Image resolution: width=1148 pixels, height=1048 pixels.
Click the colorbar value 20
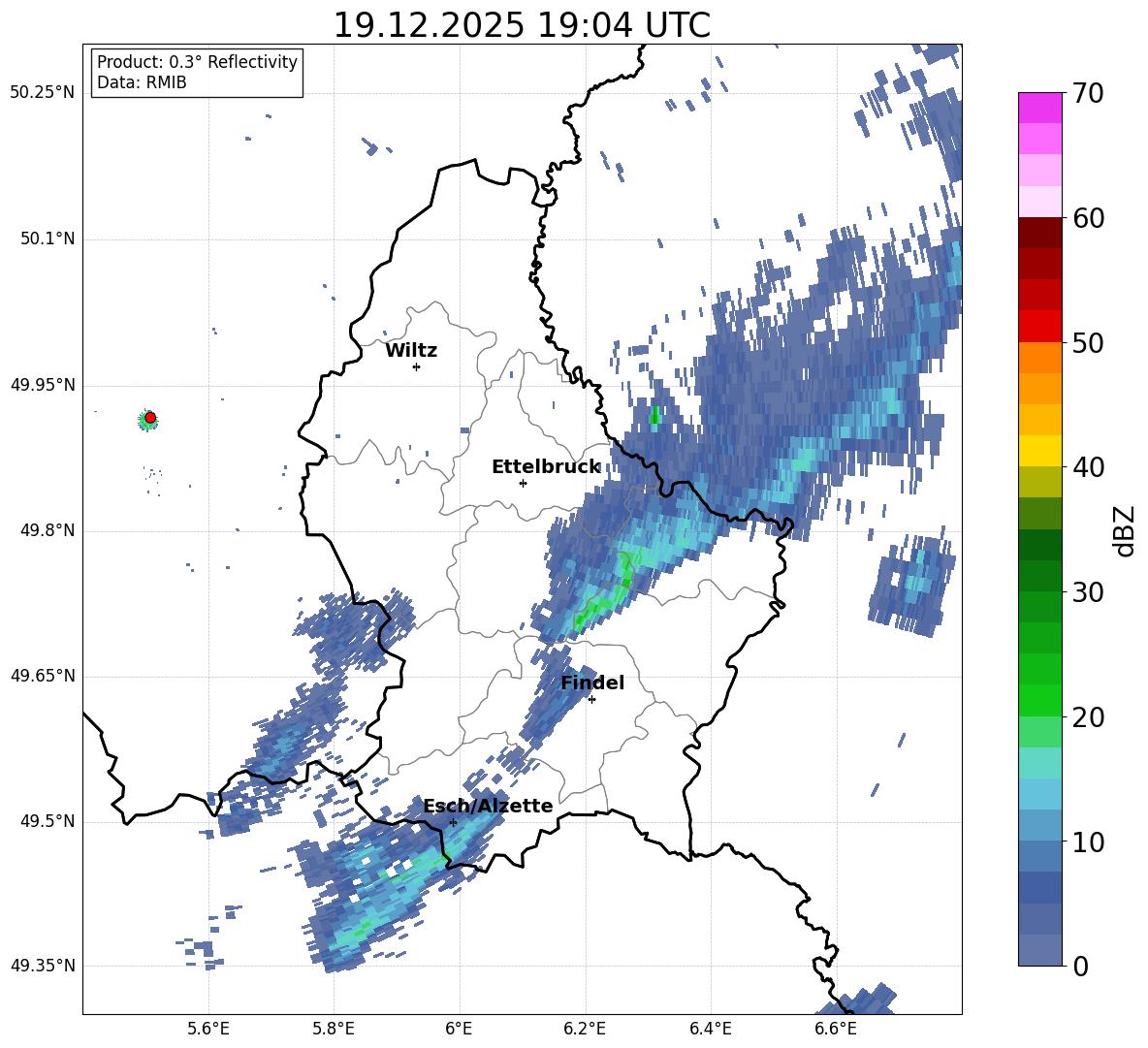click(1088, 717)
